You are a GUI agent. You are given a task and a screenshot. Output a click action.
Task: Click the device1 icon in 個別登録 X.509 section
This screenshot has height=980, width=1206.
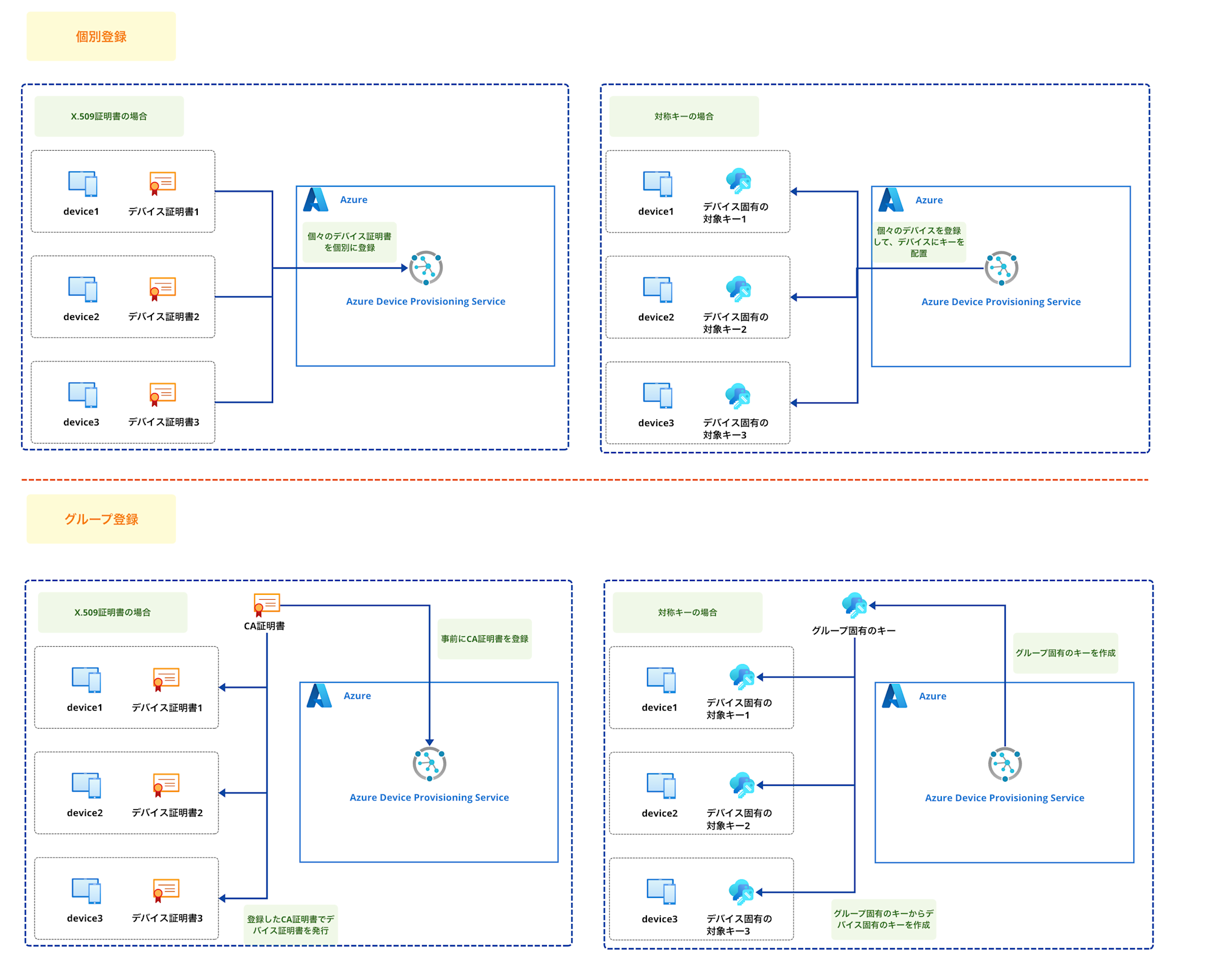[x=83, y=184]
